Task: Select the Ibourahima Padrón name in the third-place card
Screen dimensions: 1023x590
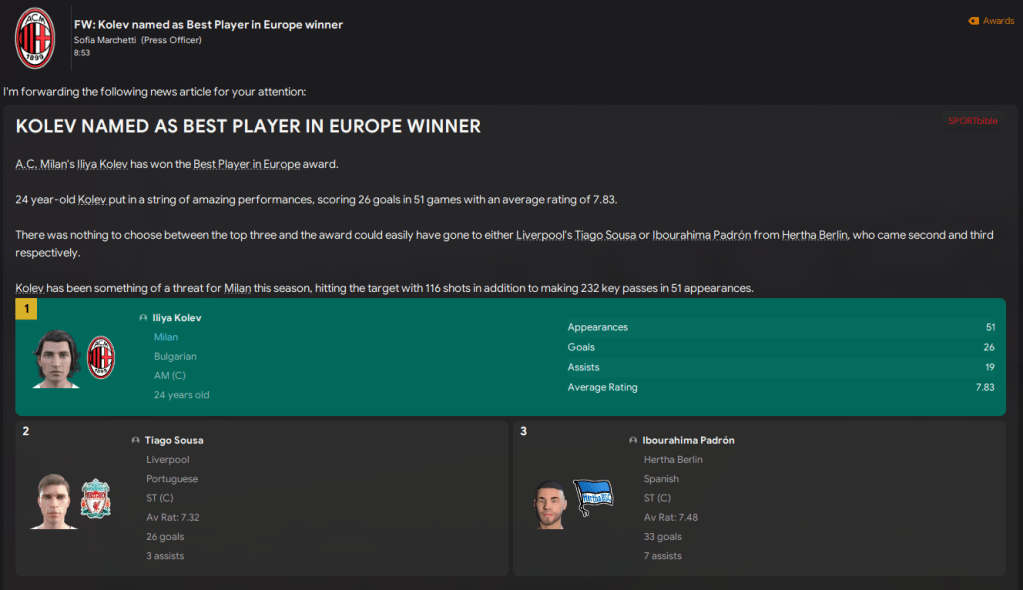Action: pos(688,440)
